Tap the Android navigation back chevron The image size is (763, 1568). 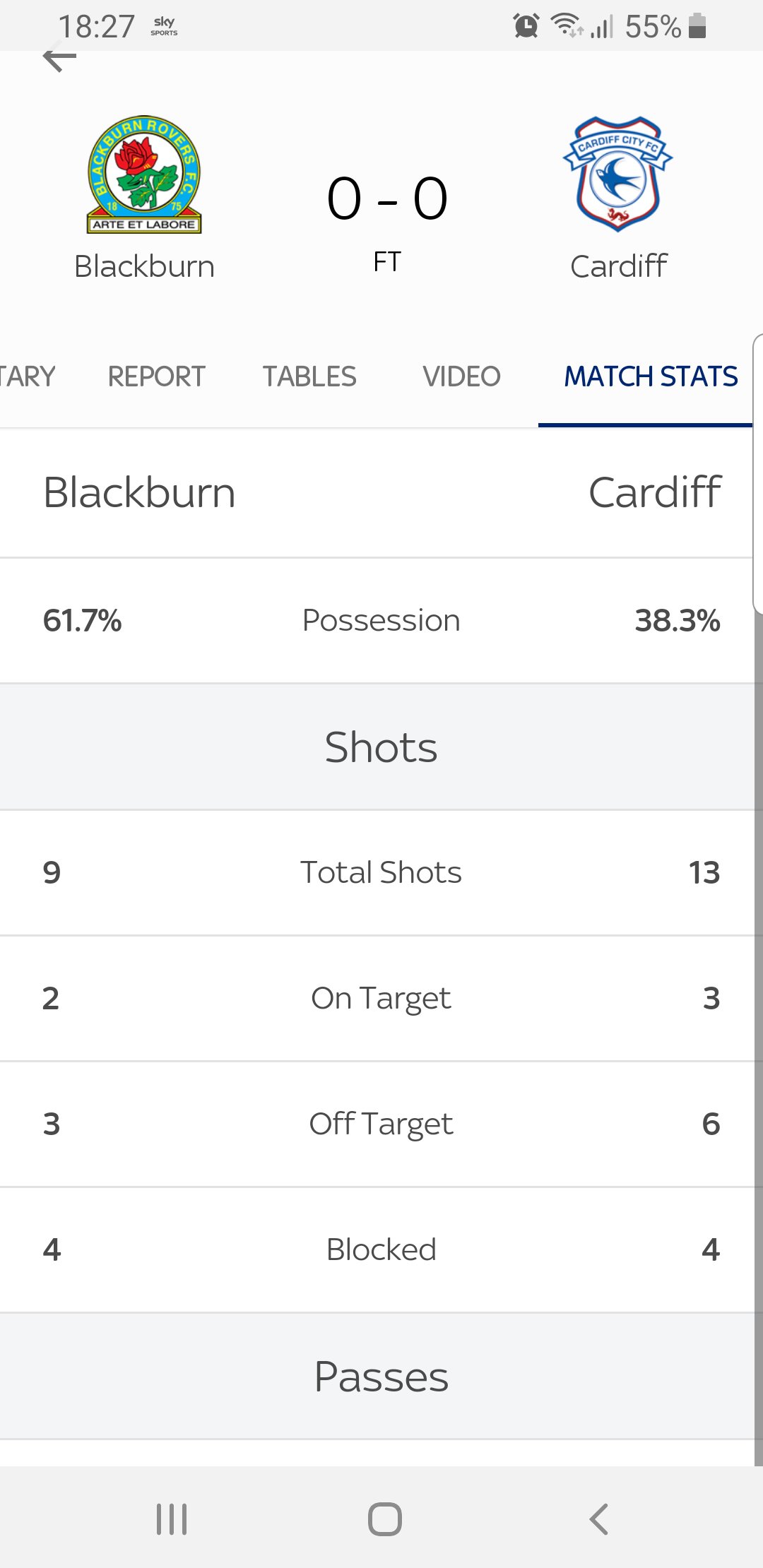pos(598,1519)
